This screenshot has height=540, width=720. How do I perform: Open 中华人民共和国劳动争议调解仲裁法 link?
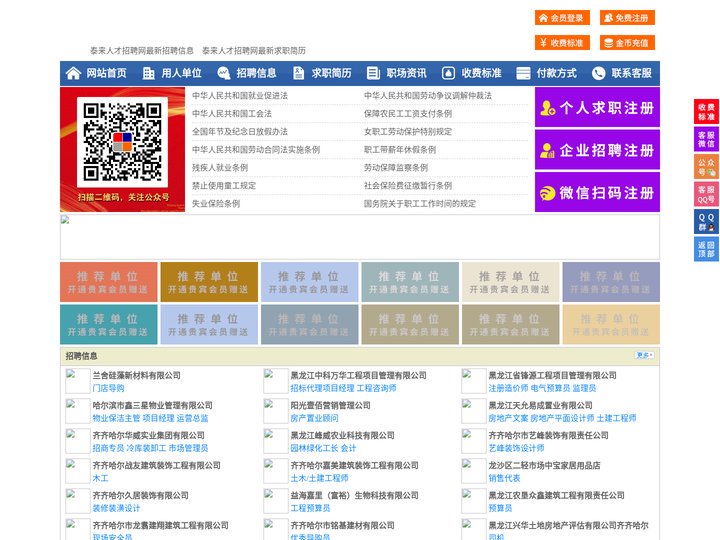428,96
